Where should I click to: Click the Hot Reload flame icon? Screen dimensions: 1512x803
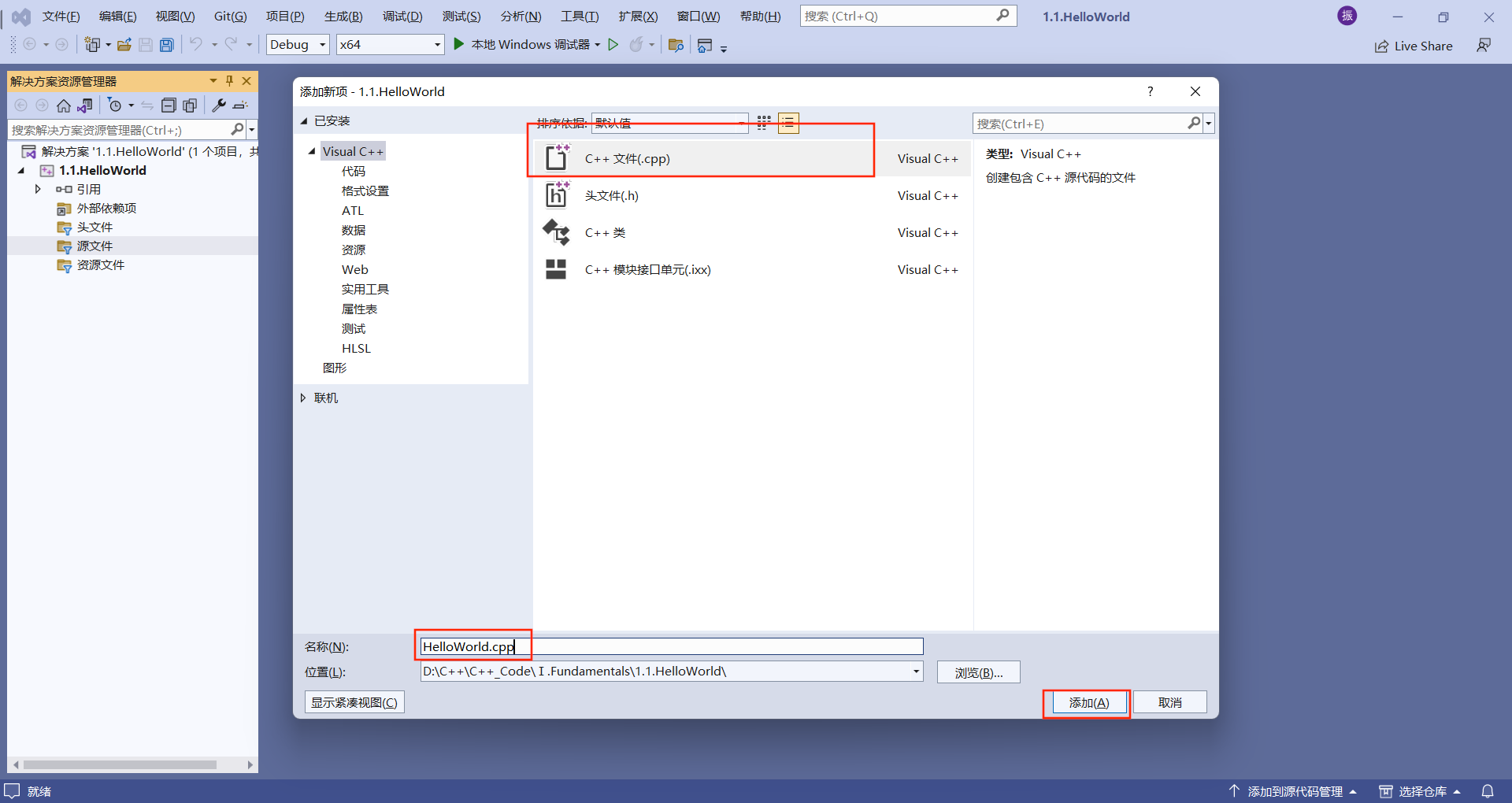tap(636, 45)
